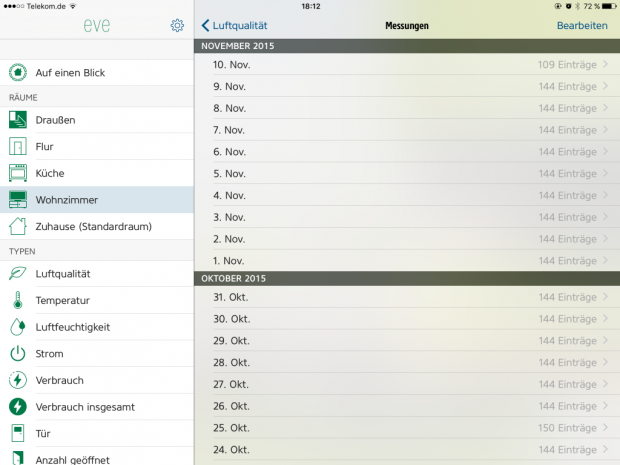Open the Verbrauch insgesamt label
Screen dimensions: 620x465
(85, 407)
